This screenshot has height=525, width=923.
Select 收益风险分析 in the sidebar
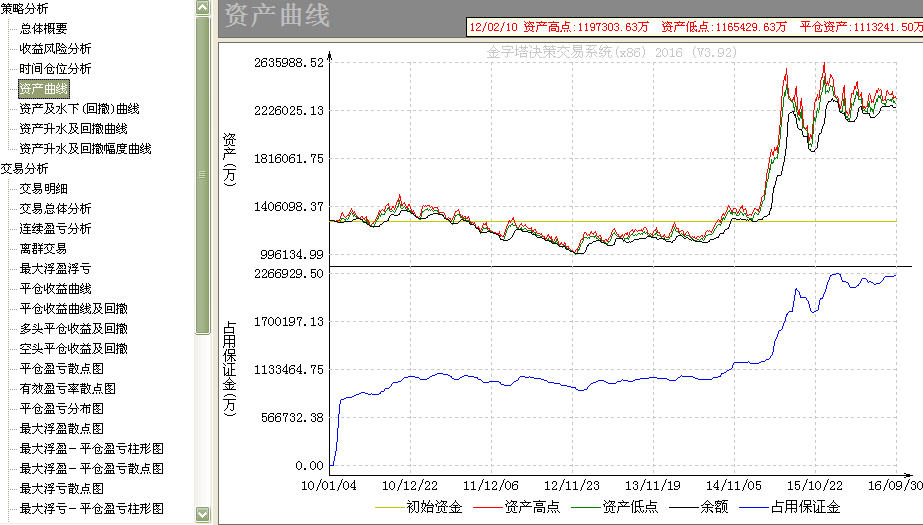[x=55, y=49]
